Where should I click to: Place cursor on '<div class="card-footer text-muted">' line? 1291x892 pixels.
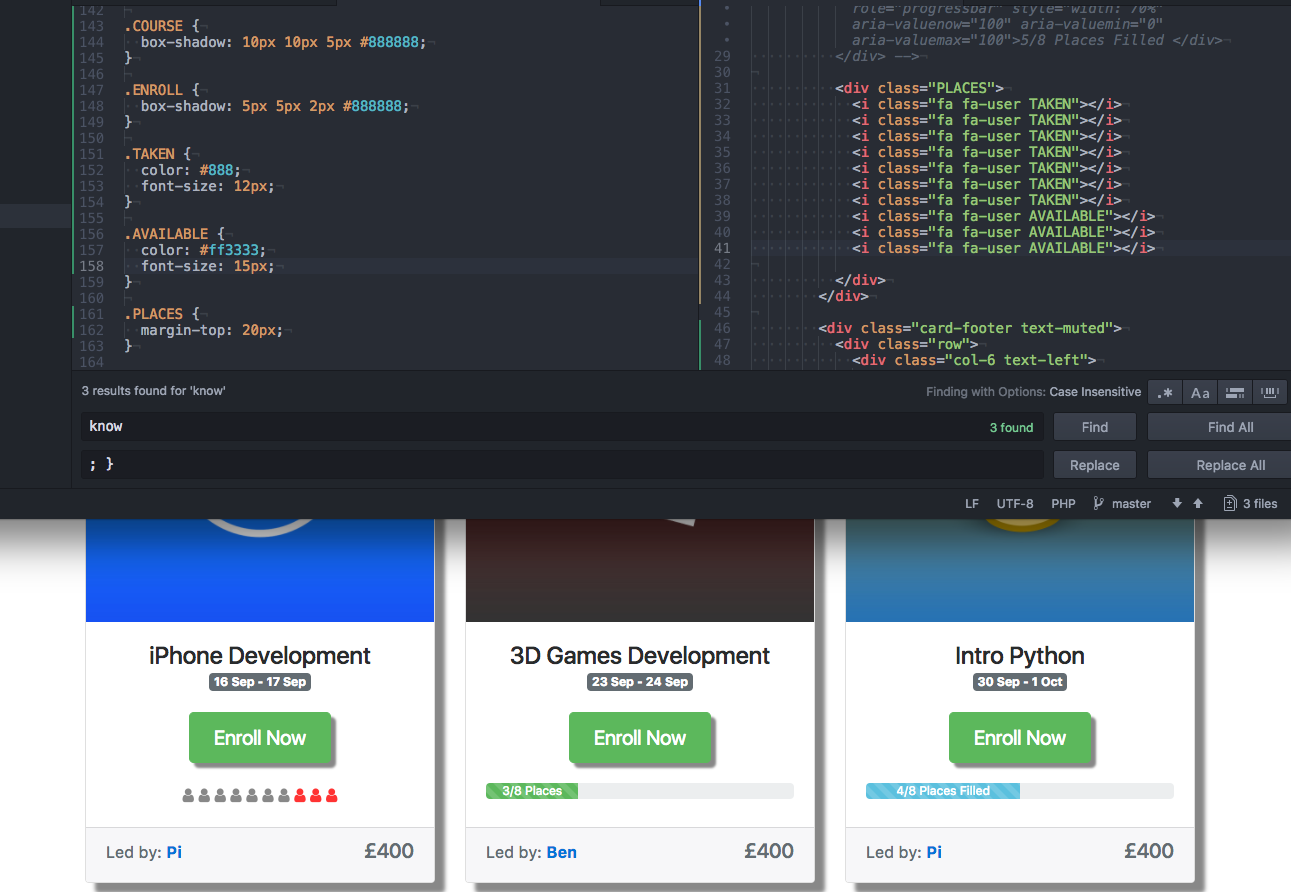point(970,328)
